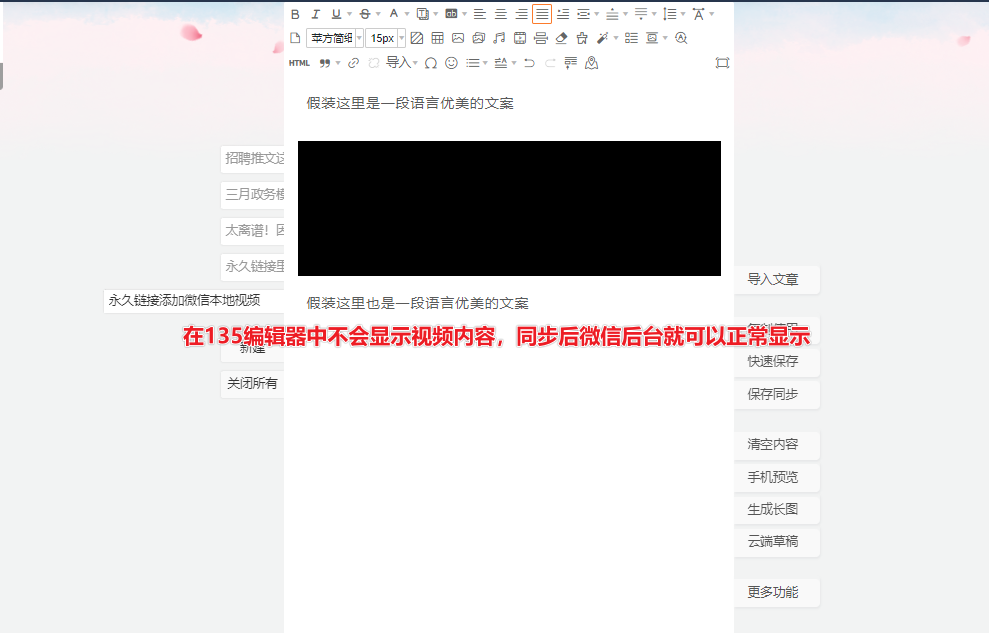Select the eraser clear-format tool
The image size is (989, 633).
561,38
